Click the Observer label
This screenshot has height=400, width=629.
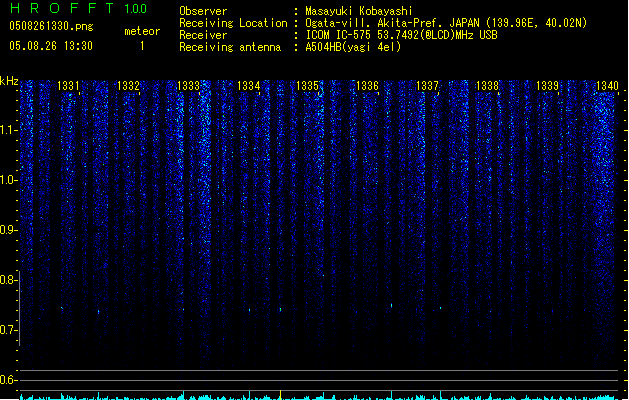tap(203, 11)
